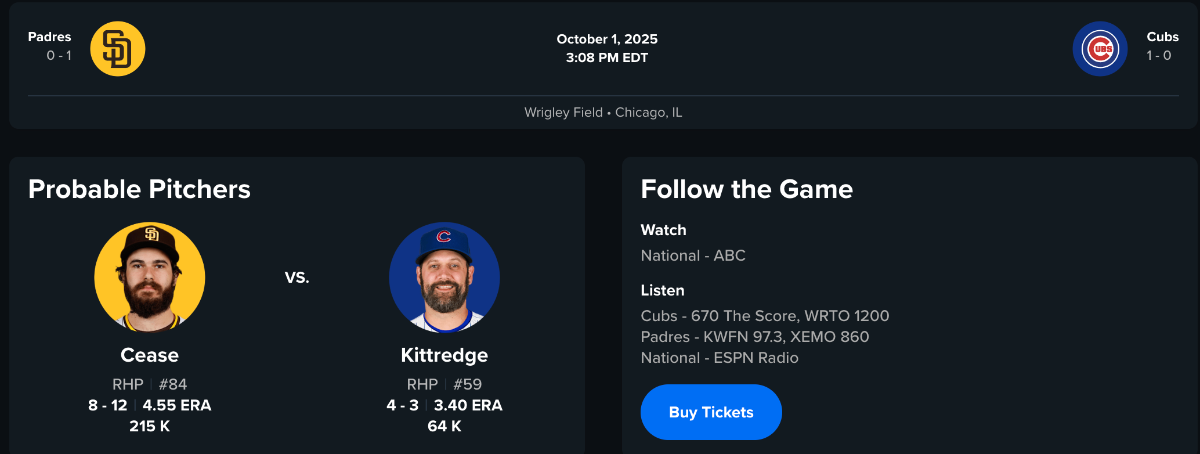The image size is (1200, 454).
Task: Open the Cease pitcher name link
Action: (x=150, y=355)
